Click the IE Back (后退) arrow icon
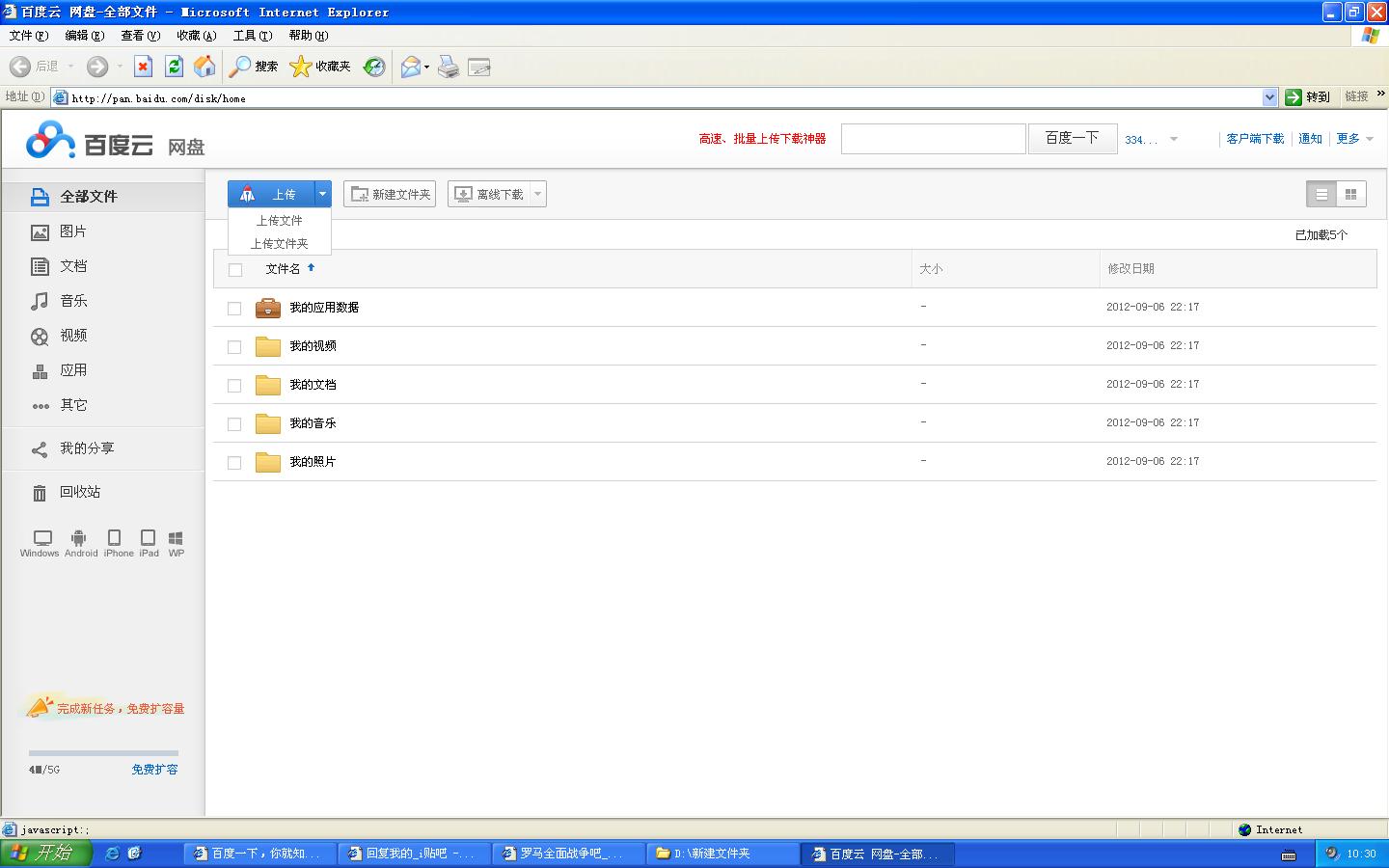The height and width of the screenshot is (868, 1389). click(x=19, y=67)
